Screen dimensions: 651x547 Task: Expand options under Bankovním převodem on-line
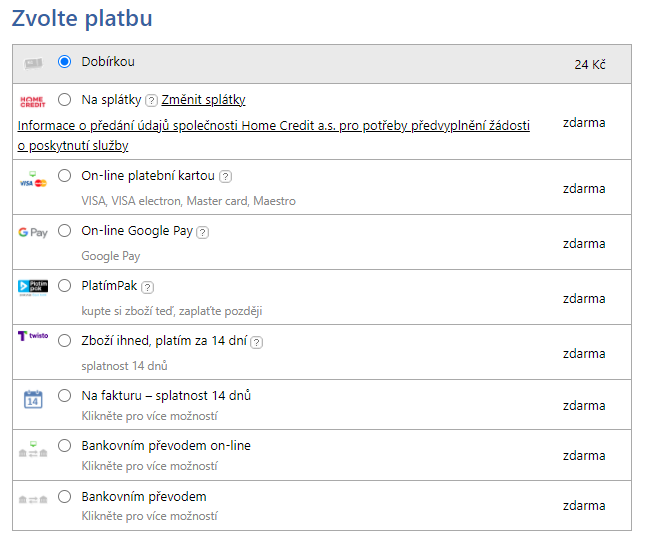click(x=149, y=466)
